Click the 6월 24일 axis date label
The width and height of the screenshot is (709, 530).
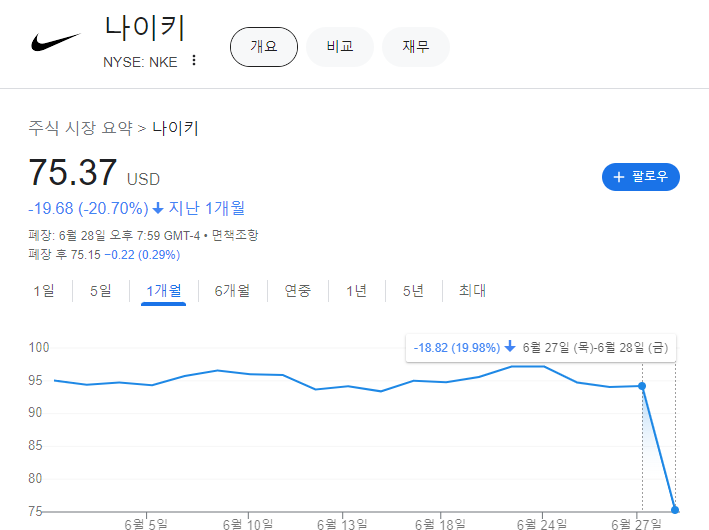(x=542, y=524)
